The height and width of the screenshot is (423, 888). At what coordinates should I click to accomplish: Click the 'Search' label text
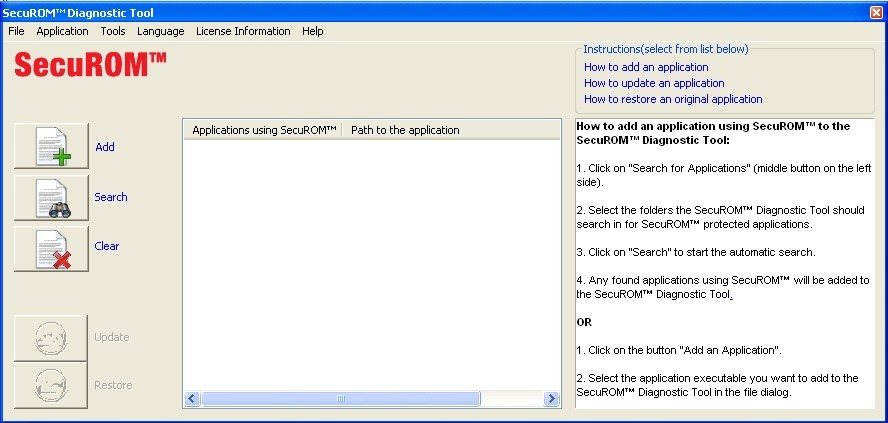pos(111,197)
